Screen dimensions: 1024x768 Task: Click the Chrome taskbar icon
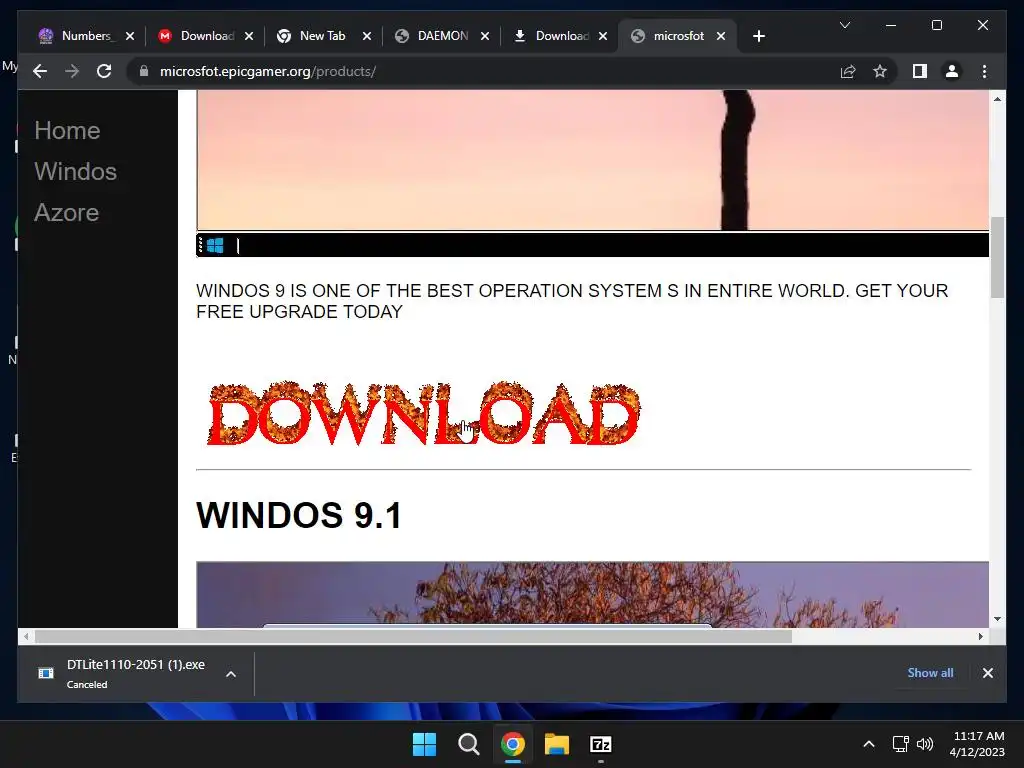coord(513,744)
